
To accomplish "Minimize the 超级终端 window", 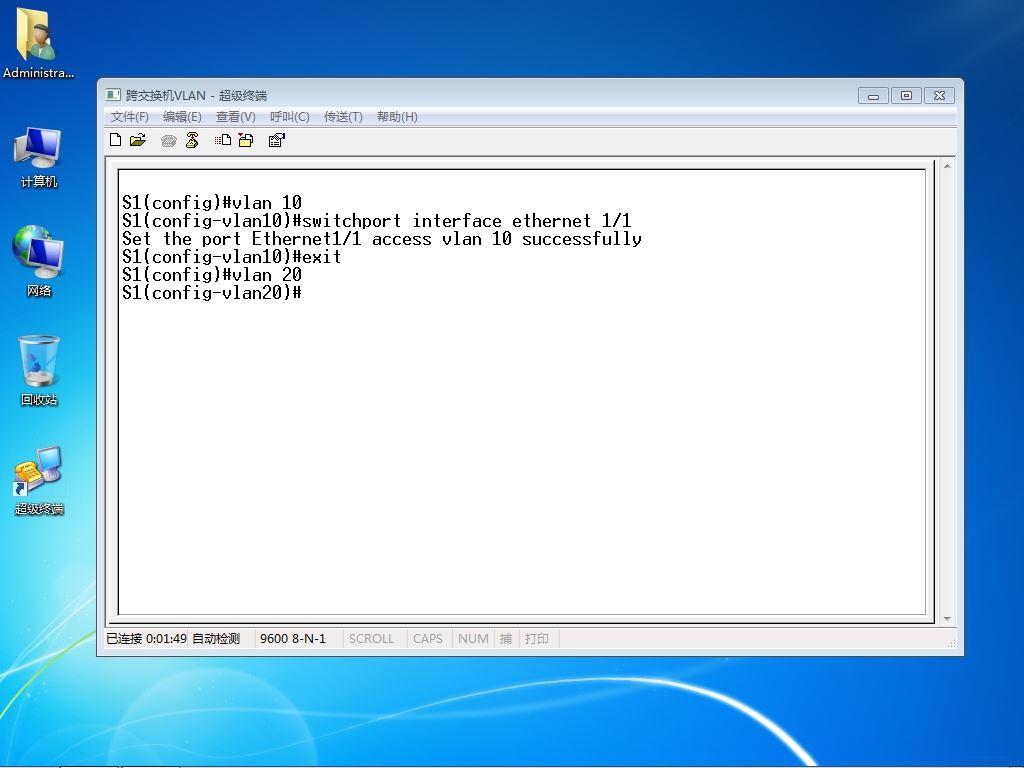I will pos(874,96).
